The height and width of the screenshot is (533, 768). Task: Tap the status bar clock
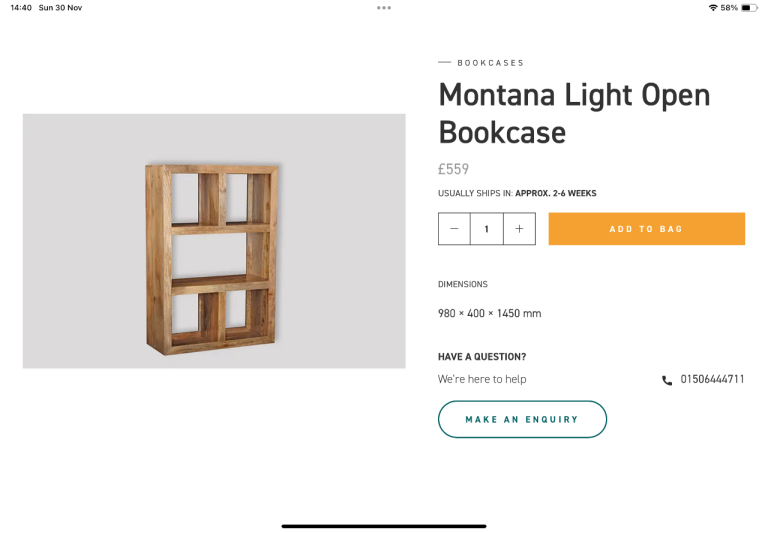point(20,7)
